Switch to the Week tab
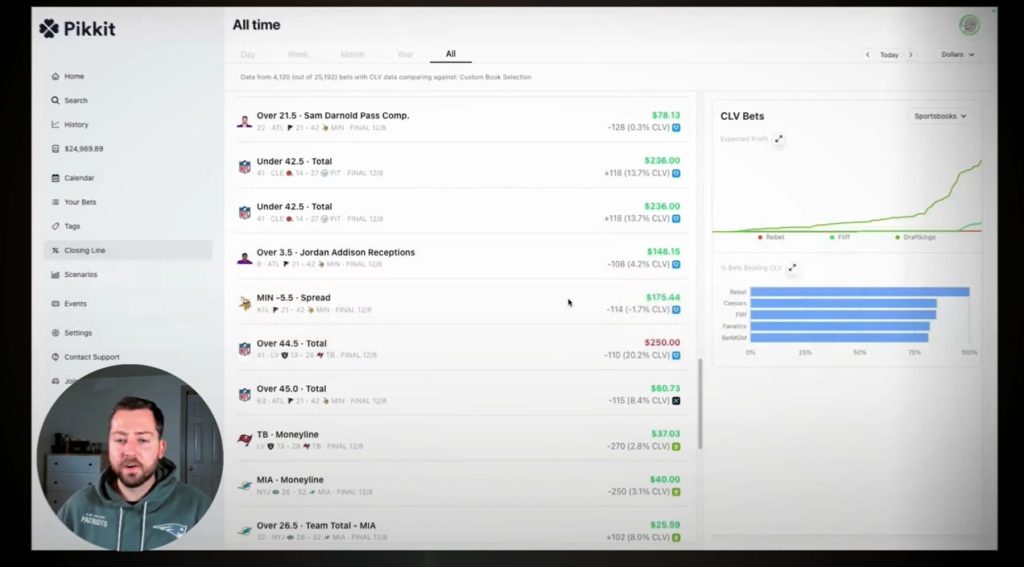Viewport: 1024px width, 567px height. 298,54
